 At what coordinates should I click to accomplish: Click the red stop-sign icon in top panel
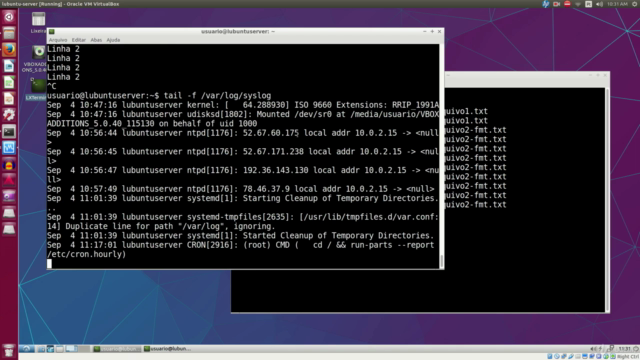[x=567, y=4]
